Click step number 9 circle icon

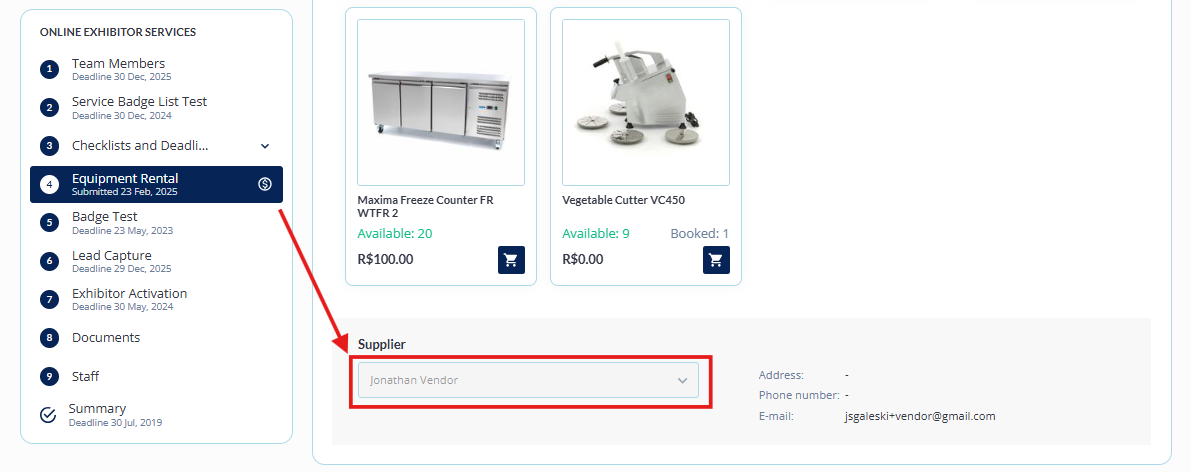pos(49,376)
